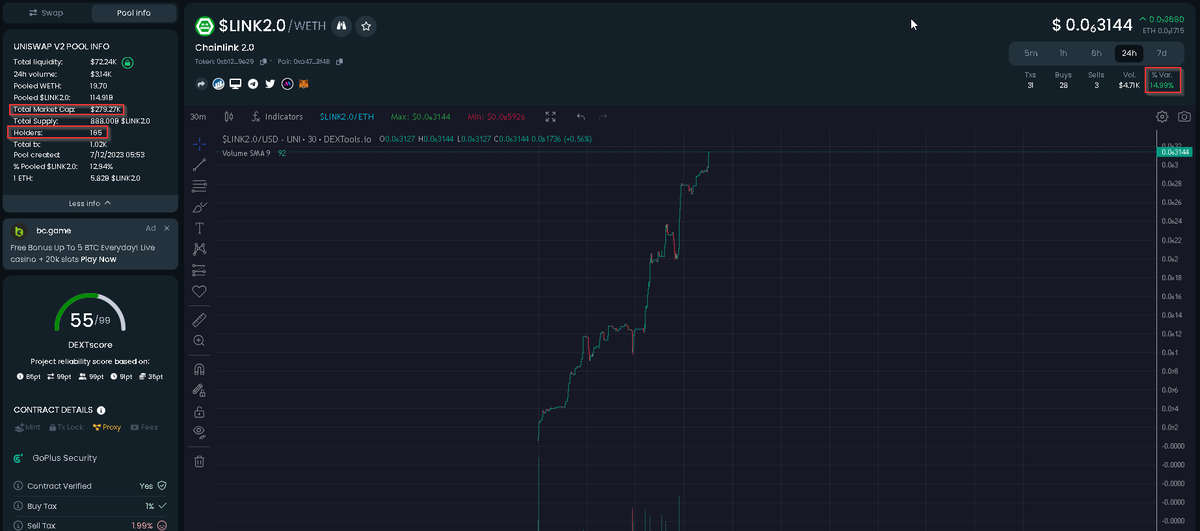Open the Pool info tab

(x=134, y=13)
